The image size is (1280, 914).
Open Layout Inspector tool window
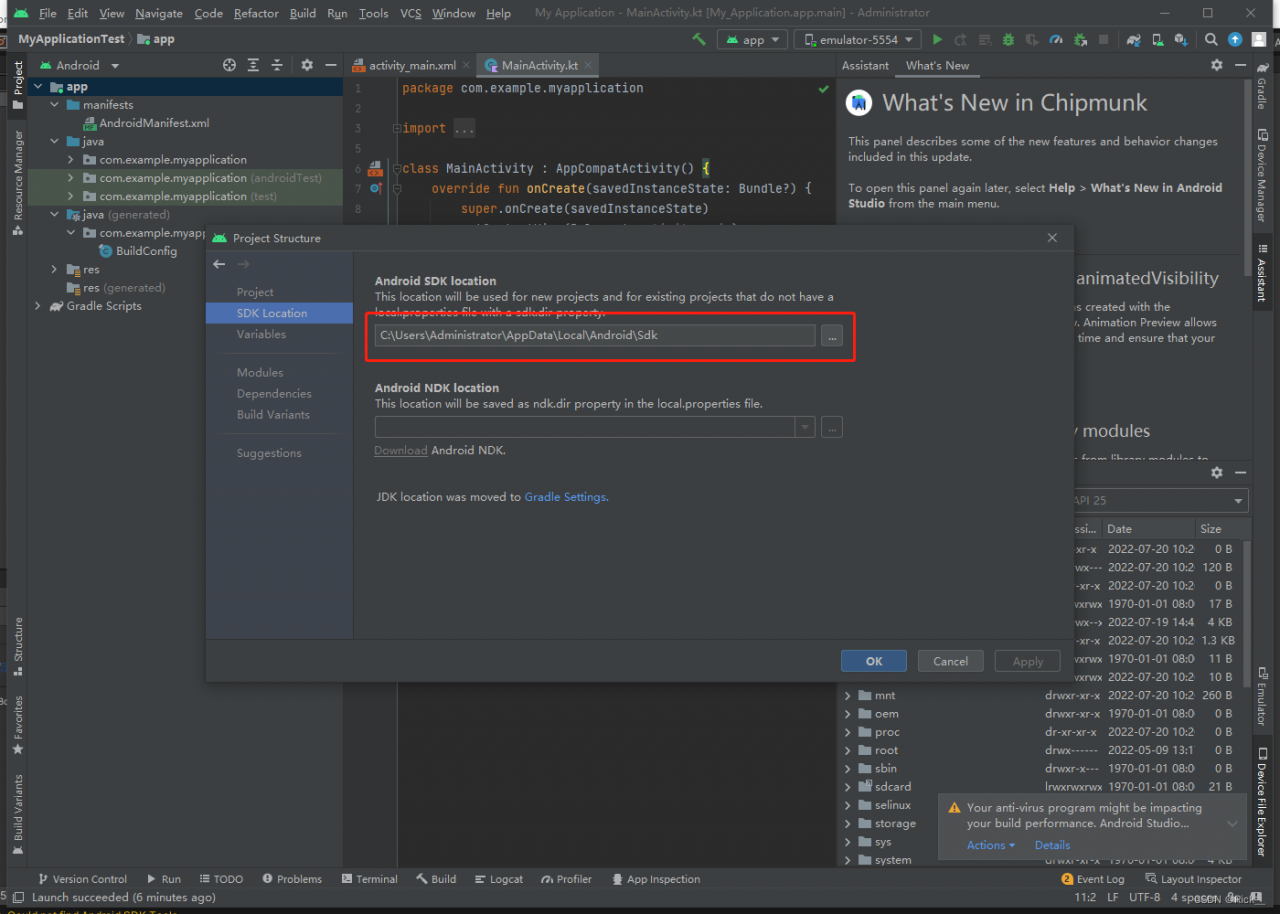pyautogui.click(x=1193, y=879)
